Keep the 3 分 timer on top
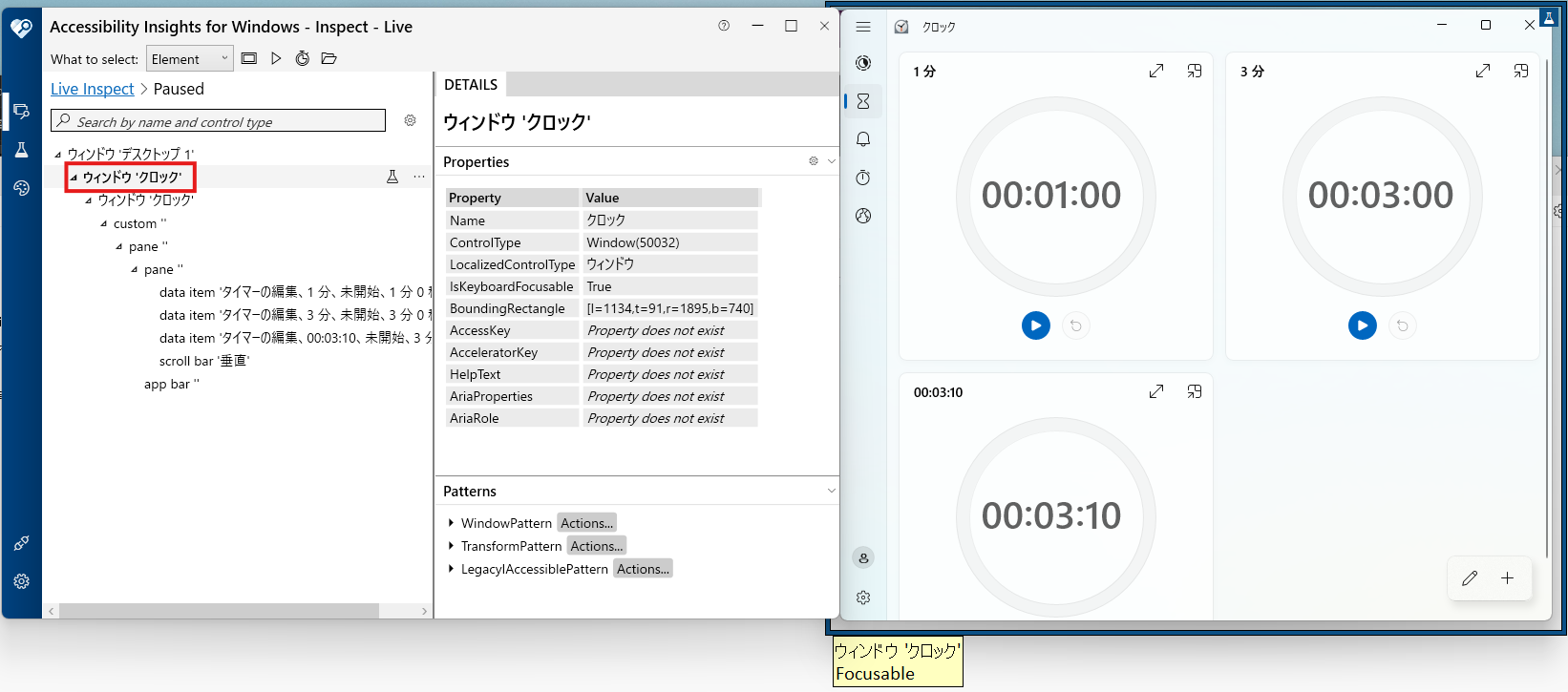 click(1521, 71)
